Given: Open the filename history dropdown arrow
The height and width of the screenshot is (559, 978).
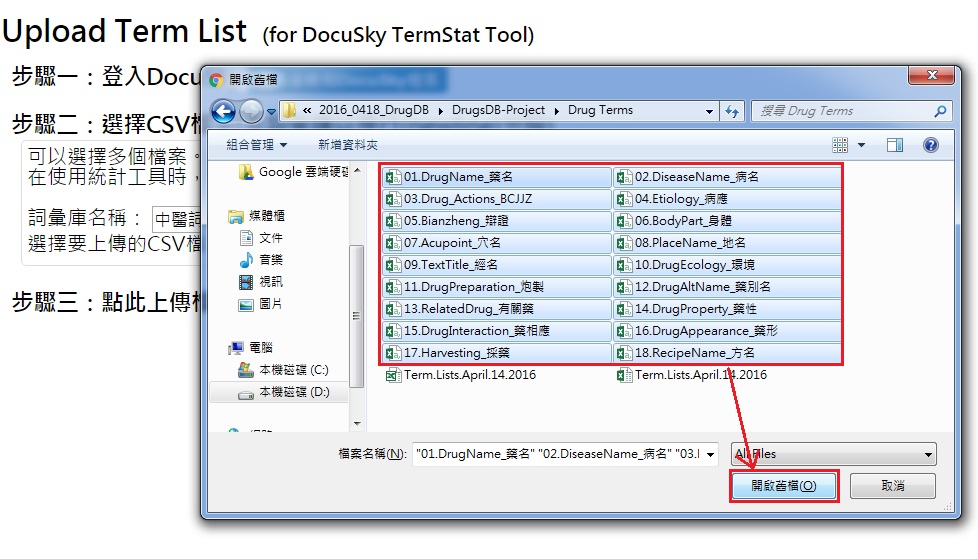Looking at the screenshot, I should click(710, 454).
